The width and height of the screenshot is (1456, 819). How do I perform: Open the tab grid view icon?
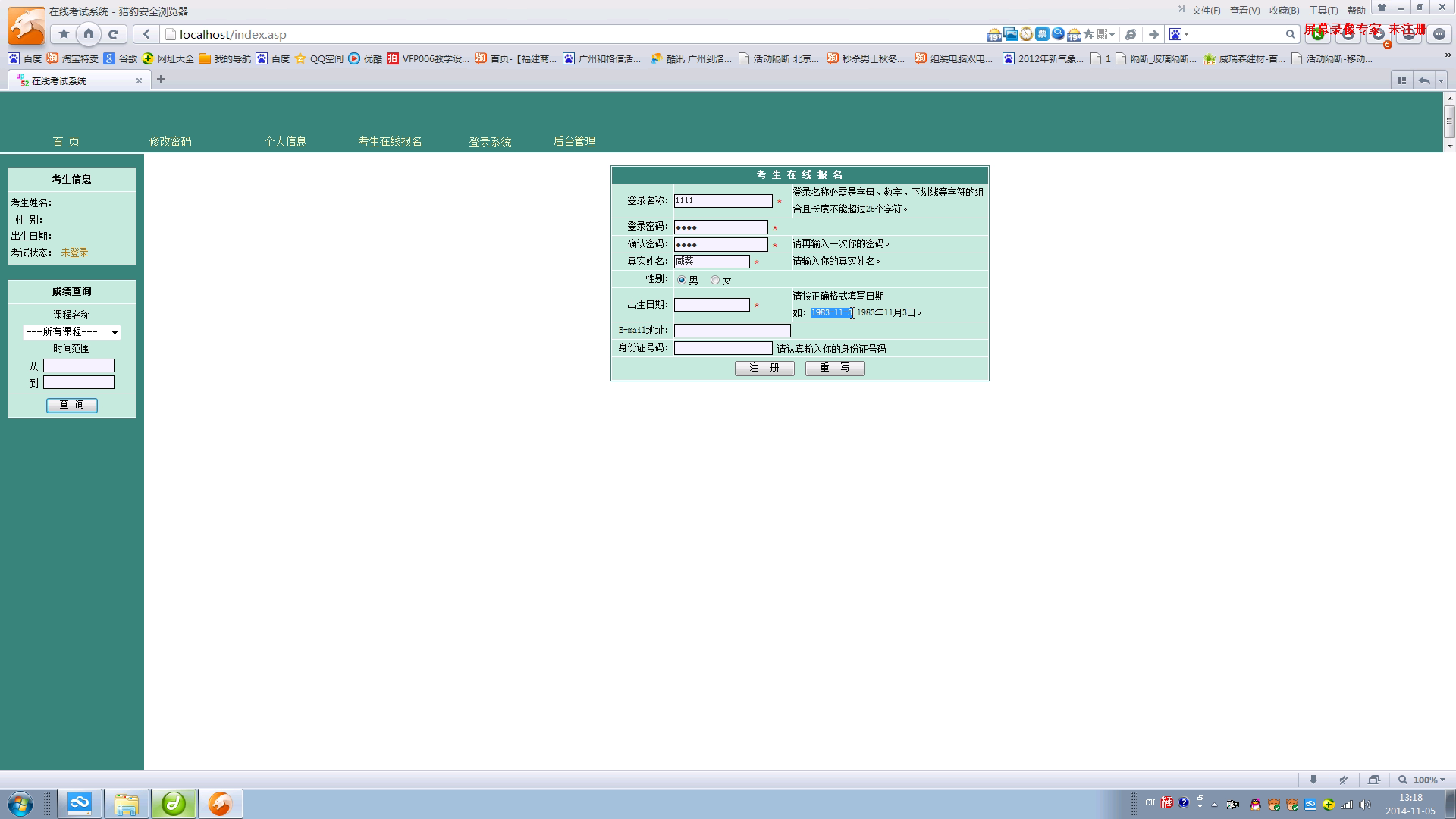click(x=1401, y=80)
